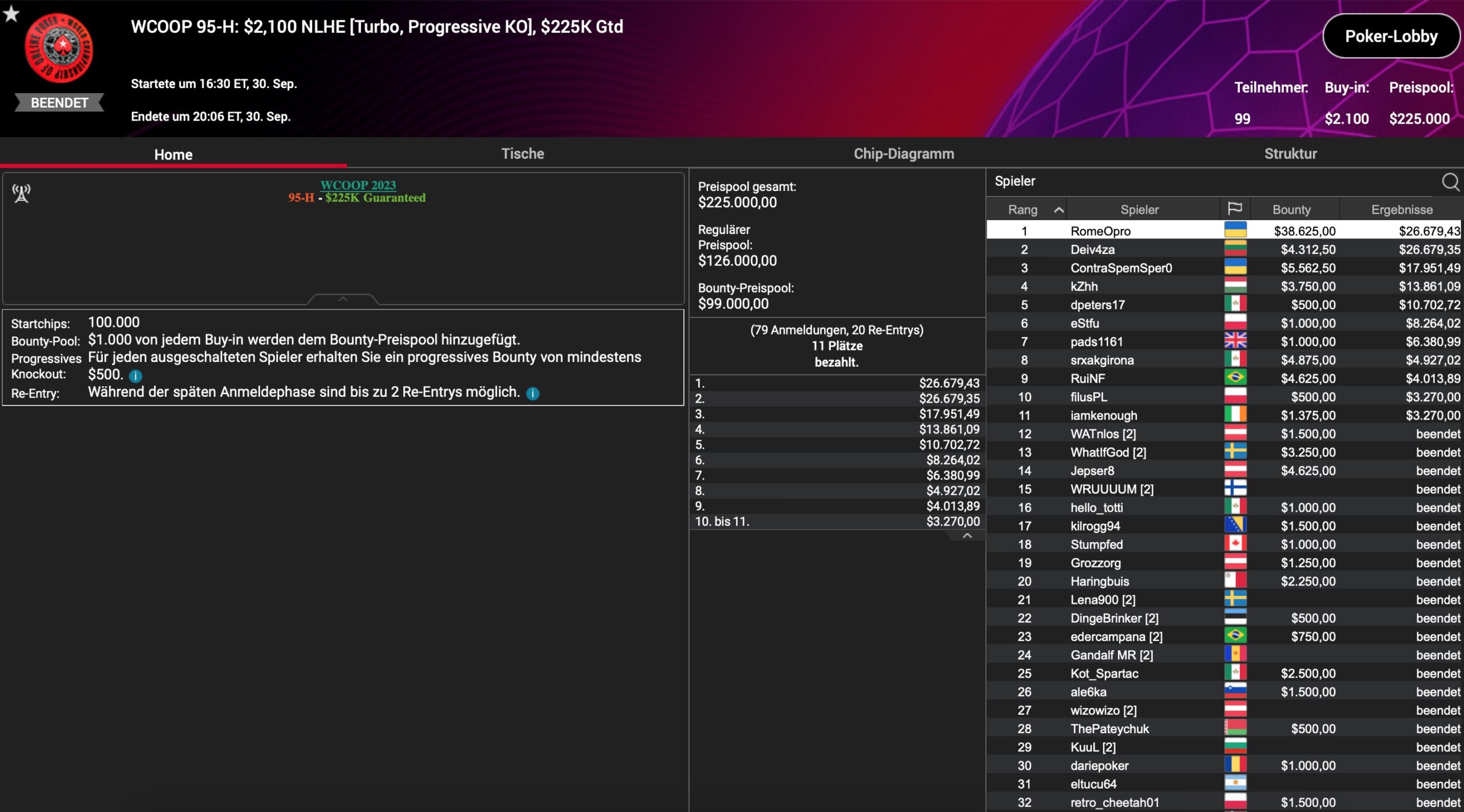The image size is (1464, 812).
Task: Select player row WATnlos [2]
Action: [x=1224, y=433]
